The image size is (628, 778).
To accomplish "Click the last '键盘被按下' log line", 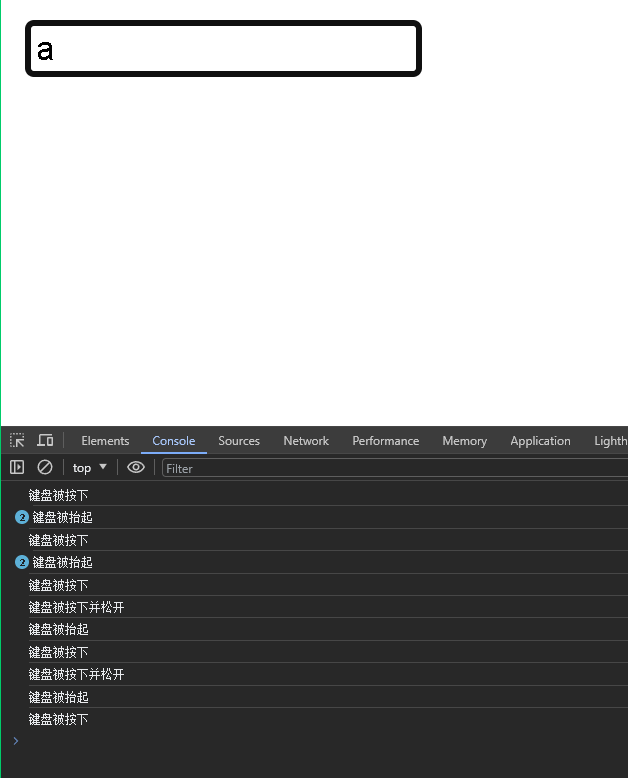I will (x=59, y=719).
